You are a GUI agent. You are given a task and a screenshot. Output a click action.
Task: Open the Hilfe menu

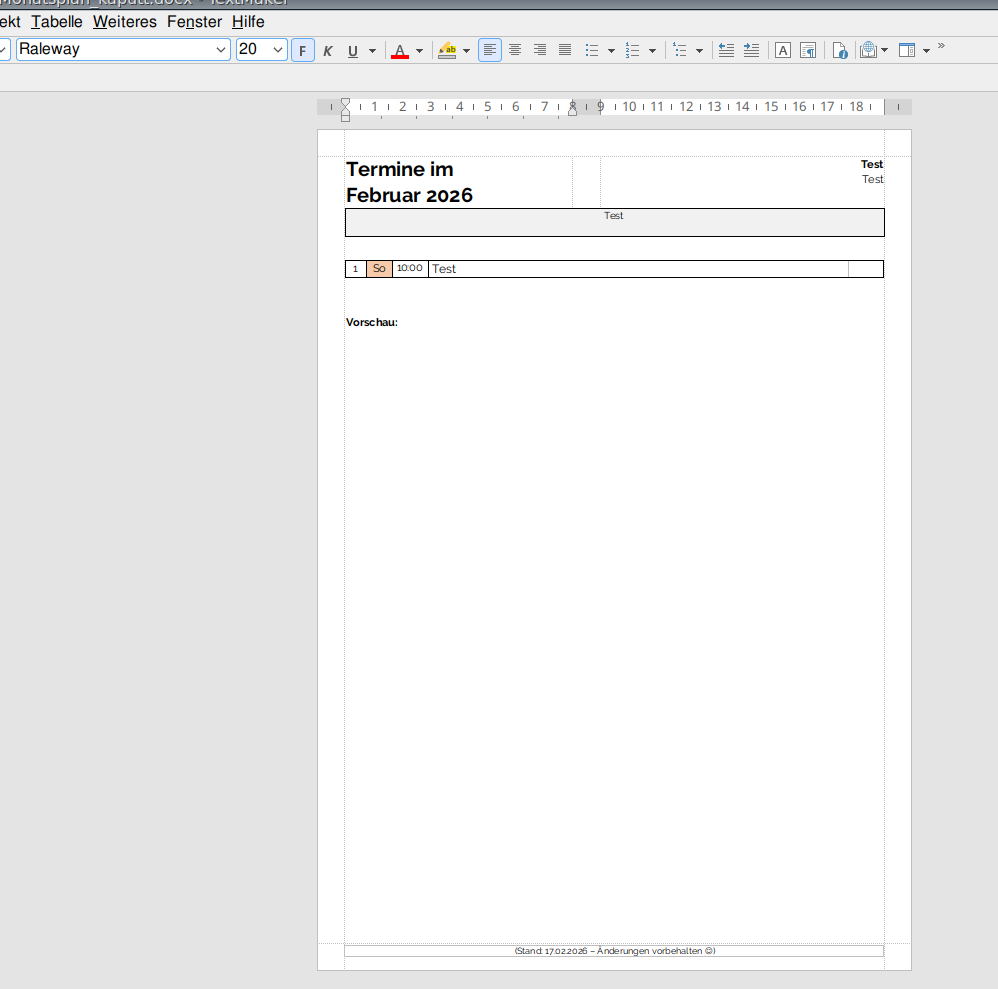[248, 22]
